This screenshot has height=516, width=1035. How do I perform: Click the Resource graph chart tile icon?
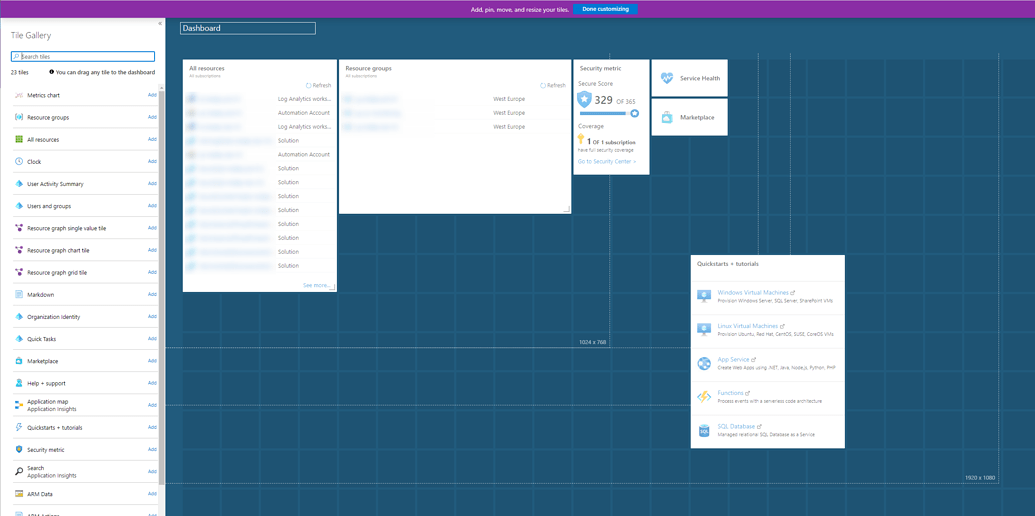coord(18,250)
